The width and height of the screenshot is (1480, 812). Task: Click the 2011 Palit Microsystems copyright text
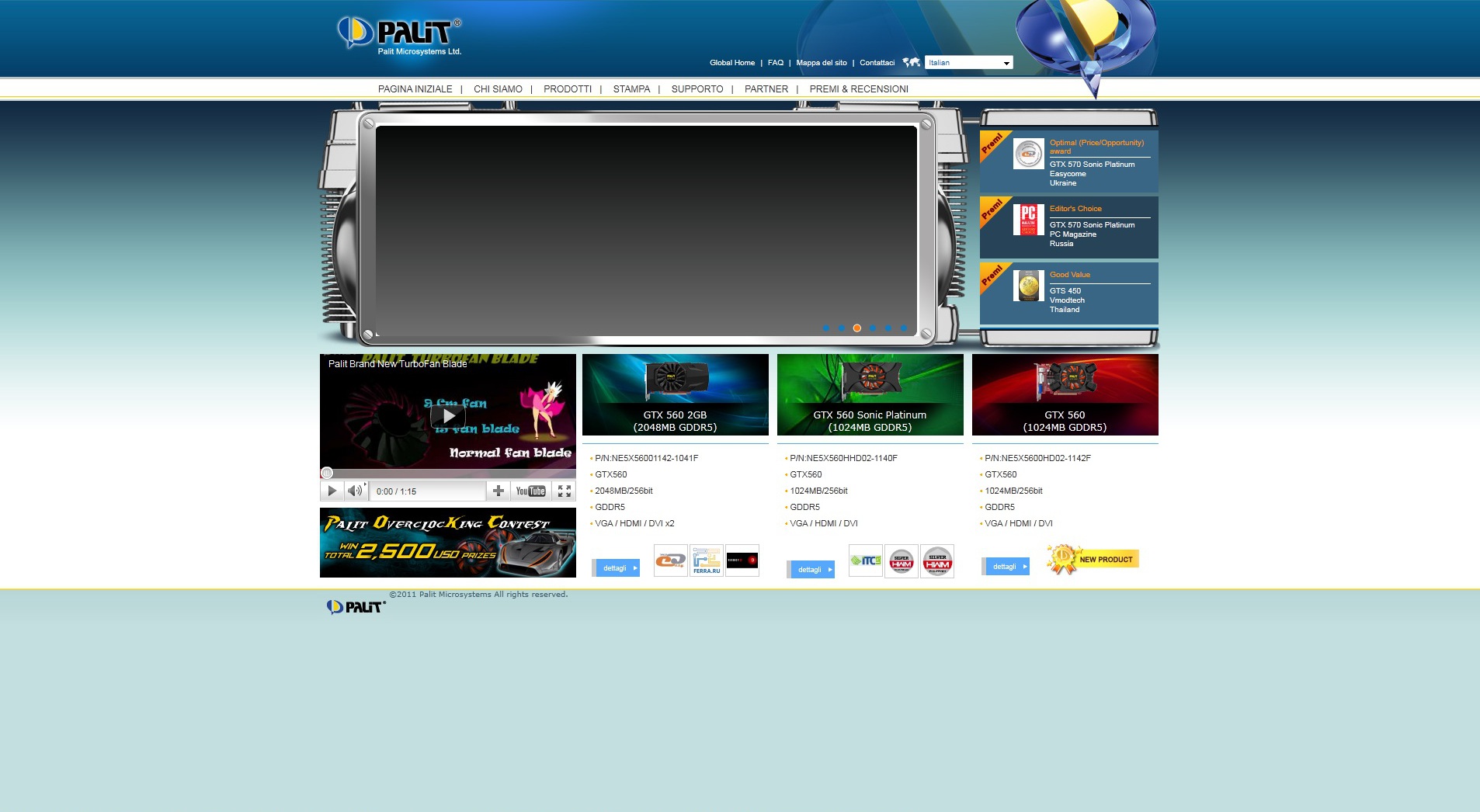pyautogui.click(x=478, y=595)
